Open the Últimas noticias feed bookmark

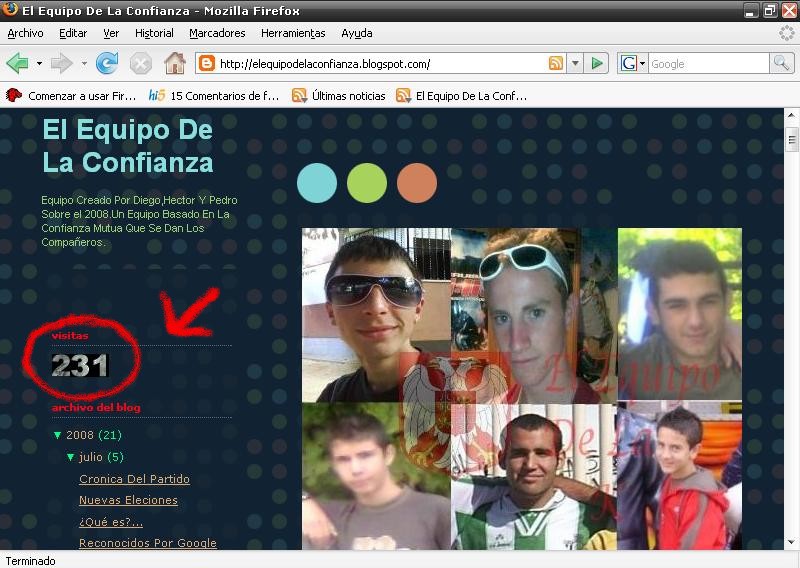tap(339, 95)
